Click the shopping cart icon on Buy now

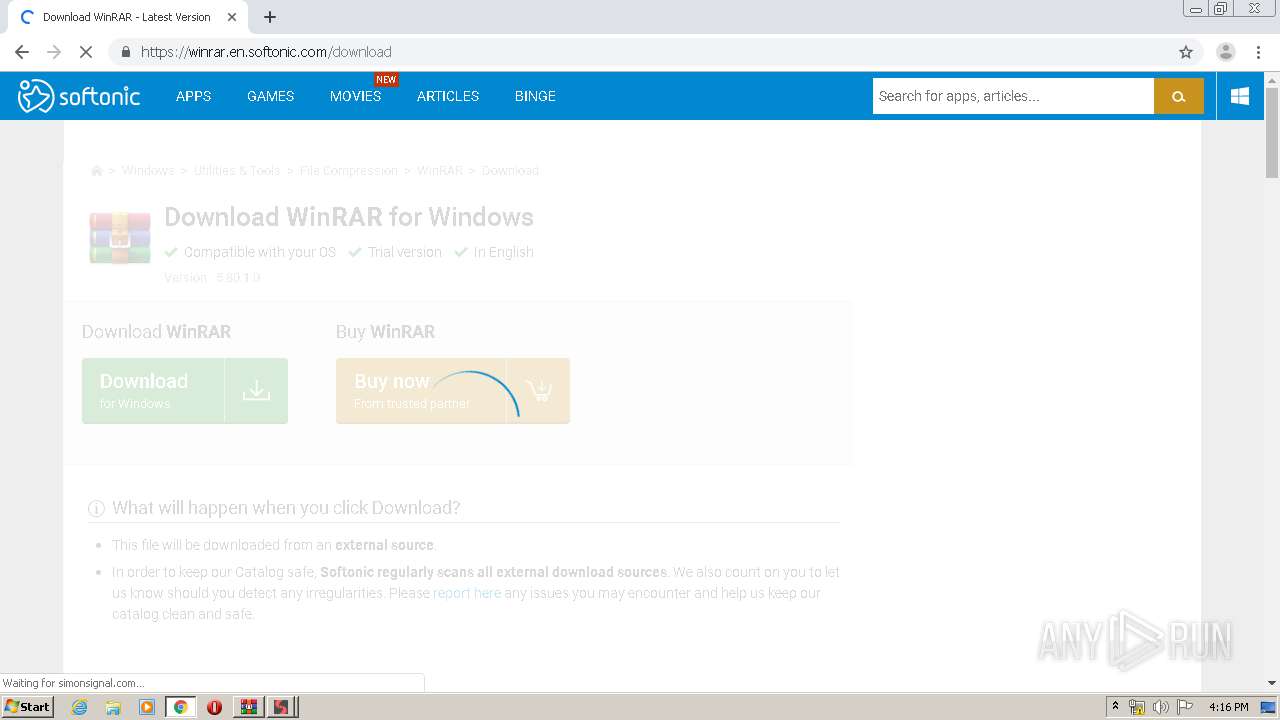(539, 391)
